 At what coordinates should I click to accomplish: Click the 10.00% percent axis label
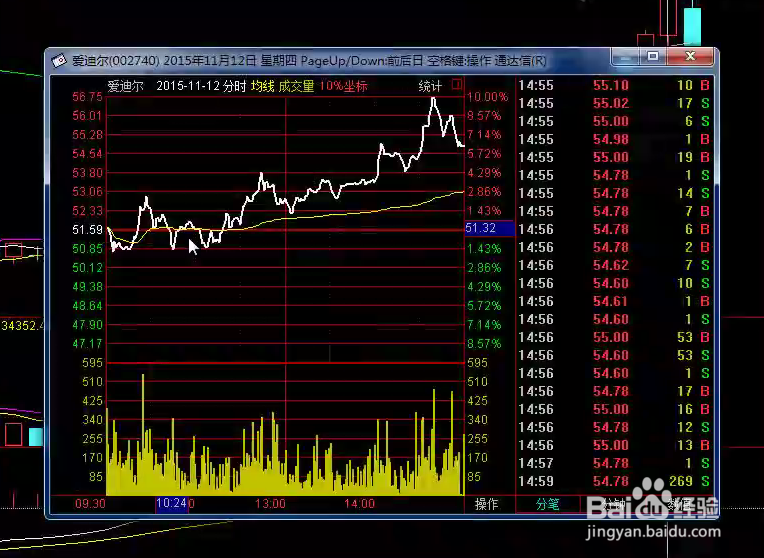[x=487, y=96]
